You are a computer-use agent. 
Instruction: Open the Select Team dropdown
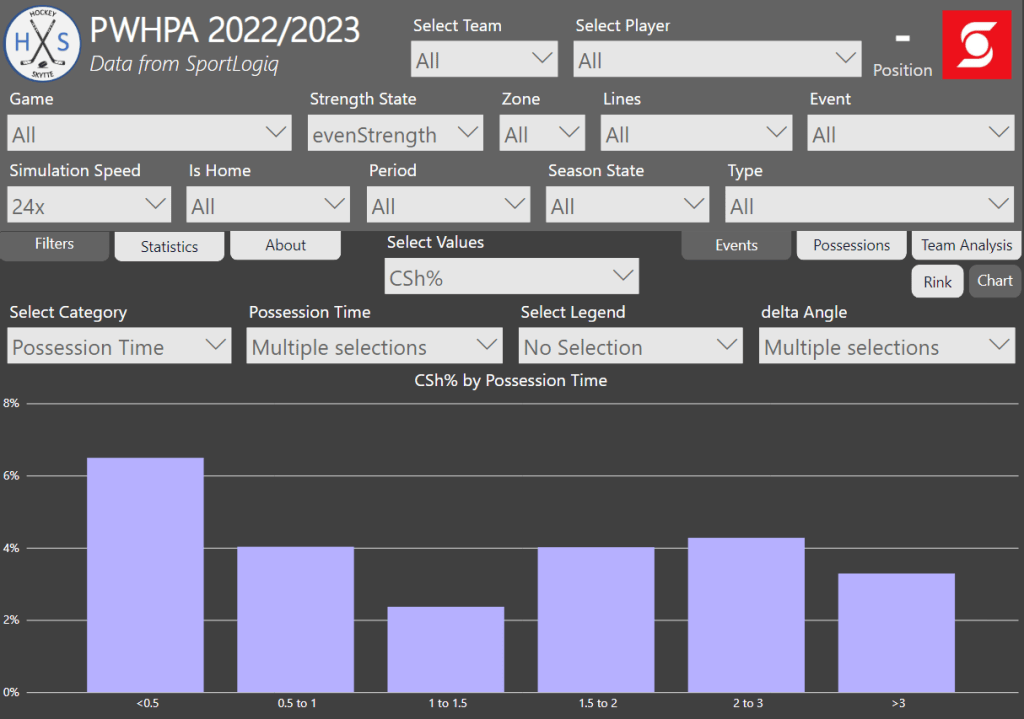pyautogui.click(x=484, y=60)
